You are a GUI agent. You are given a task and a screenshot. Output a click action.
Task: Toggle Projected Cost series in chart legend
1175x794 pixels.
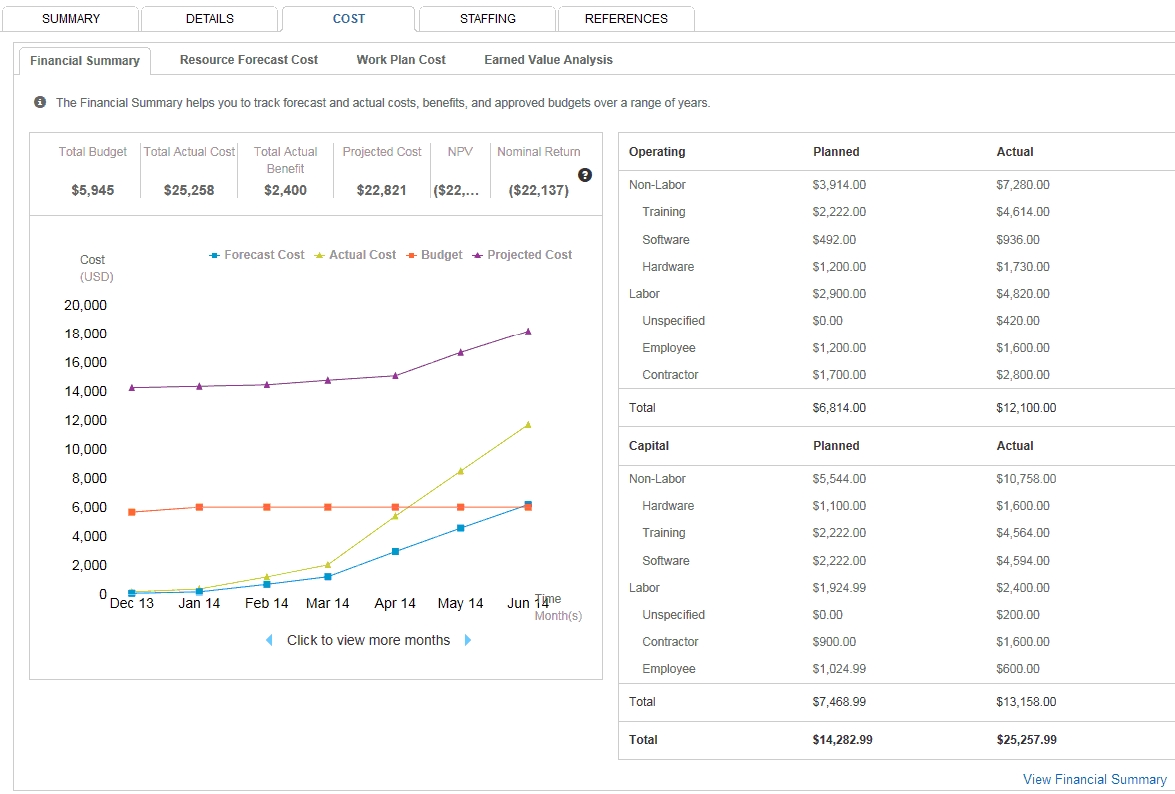tap(522, 255)
